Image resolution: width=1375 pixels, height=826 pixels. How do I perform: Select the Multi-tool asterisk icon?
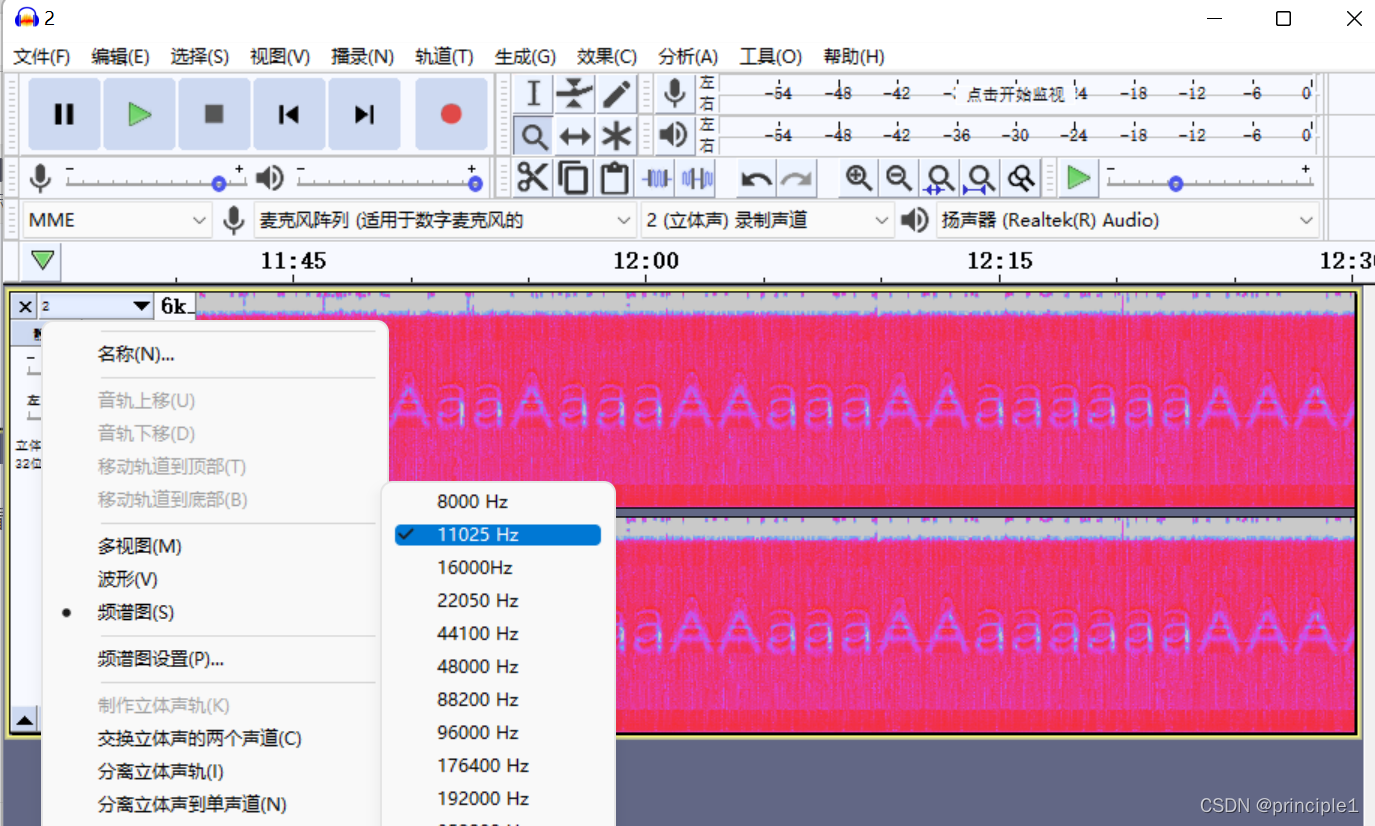click(616, 135)
